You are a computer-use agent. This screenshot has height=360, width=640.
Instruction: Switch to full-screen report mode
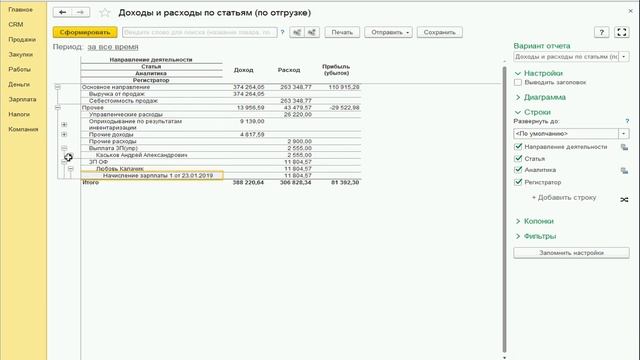(622, 32)
